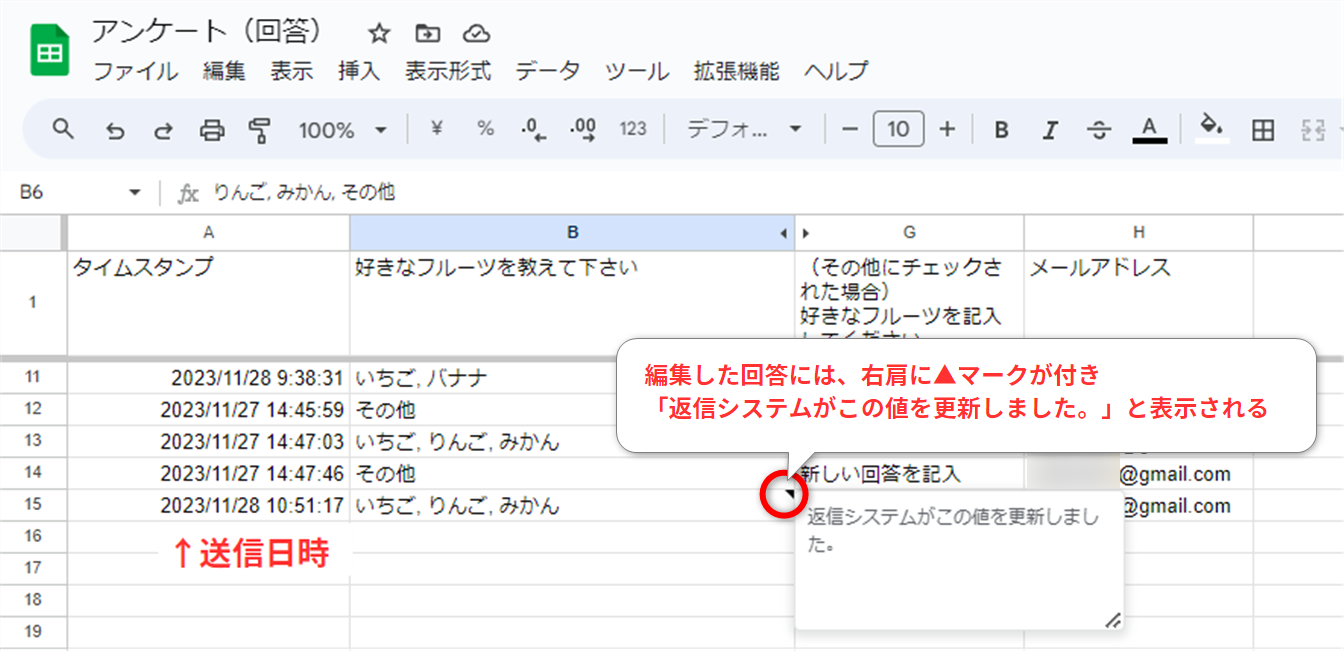Expand the name box dropdown next to B6

tap(135, 193)
